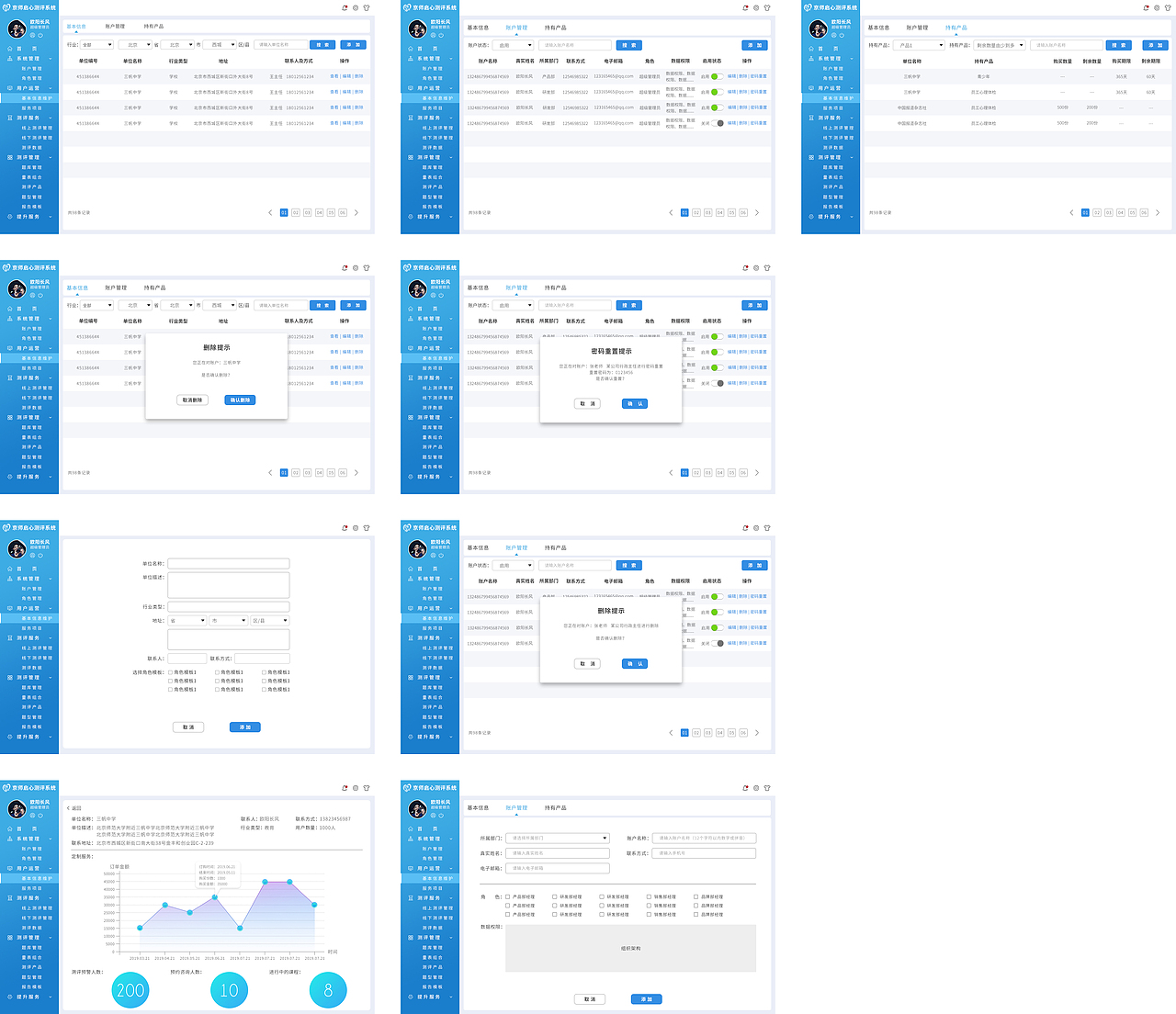1176x1014 pixels.
Task: Open 服务项目 in the 持有产品 screen sidebar
Action: [833, 107]
